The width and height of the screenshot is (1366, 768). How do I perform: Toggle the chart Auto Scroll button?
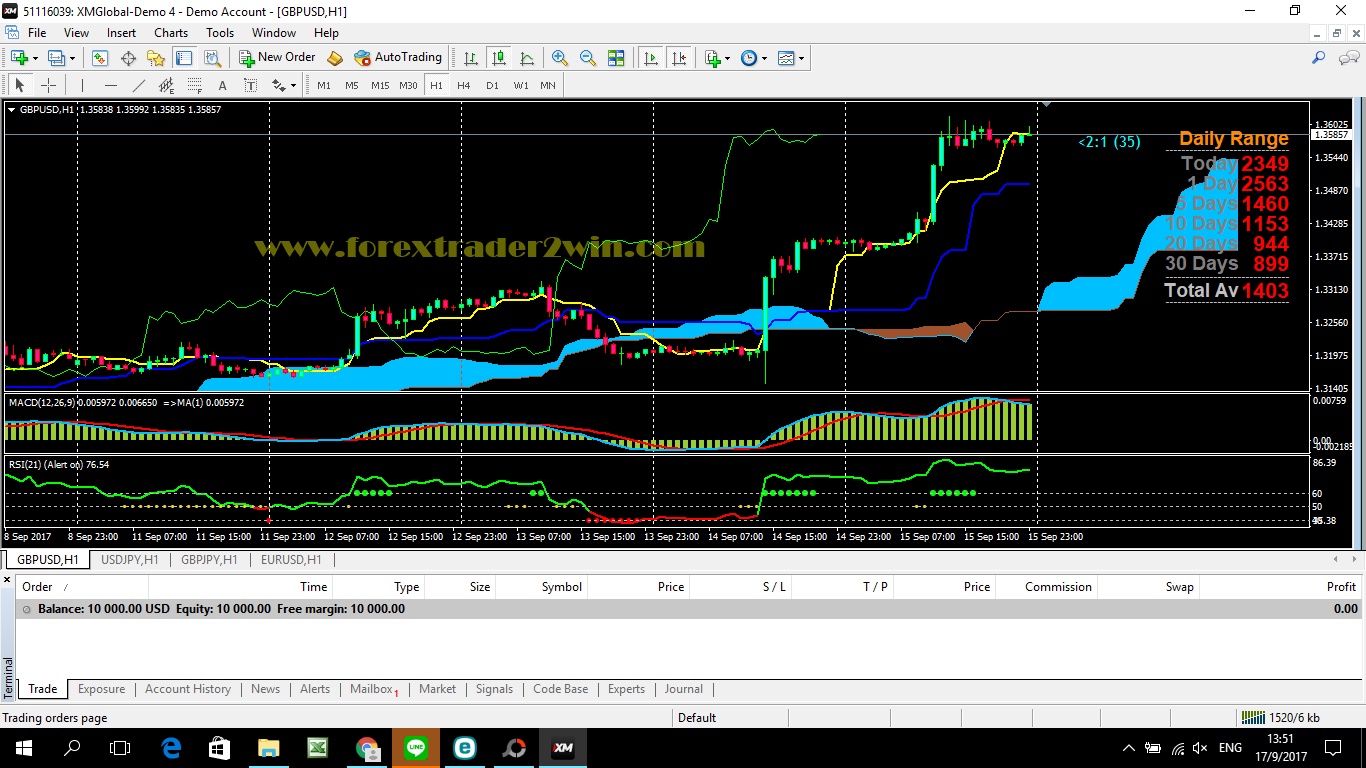coord(651,58)
